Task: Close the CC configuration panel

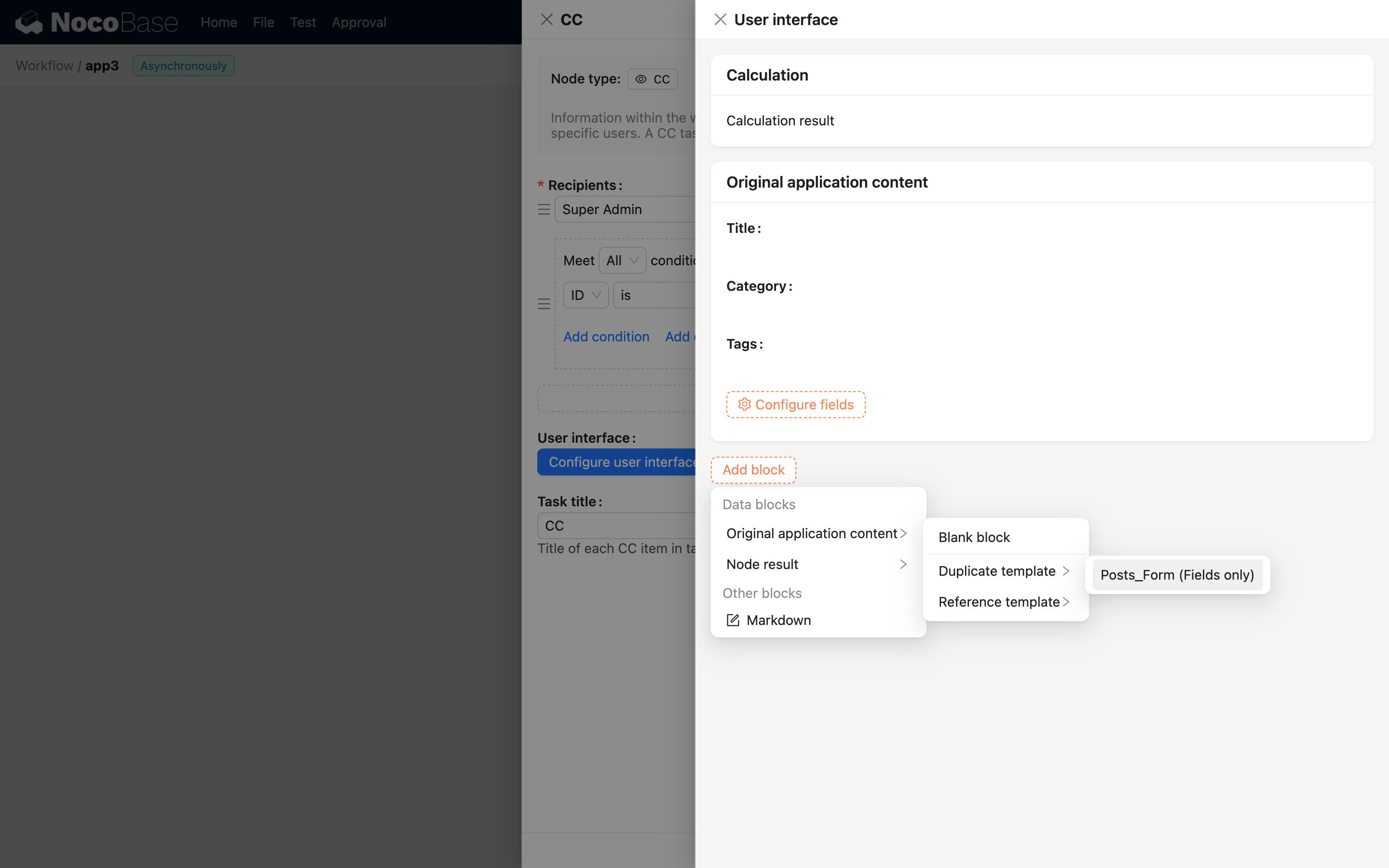Action: [546, 19]
